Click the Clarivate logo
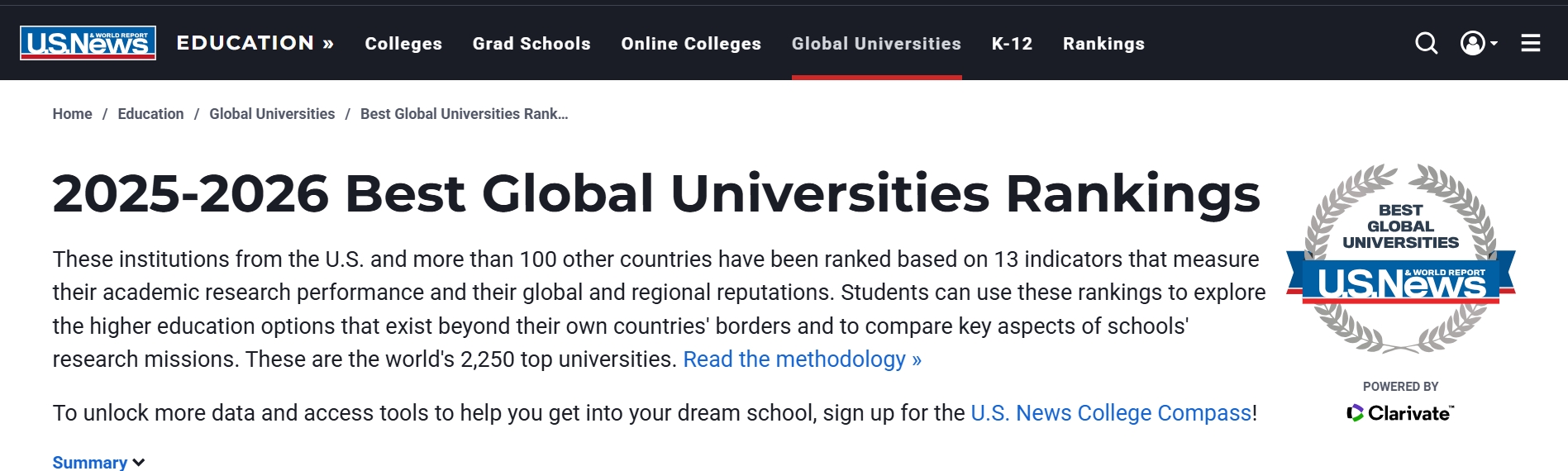 1400,413
